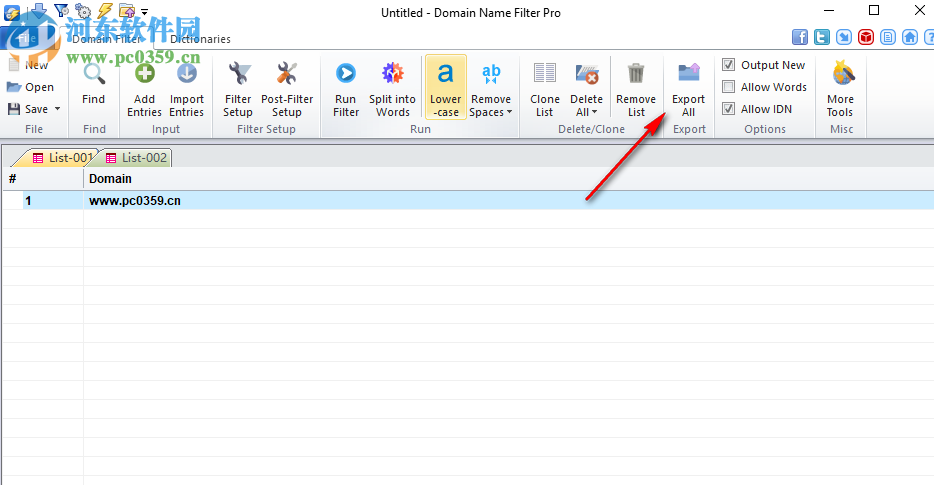Viewport: 934px width, 485px height.
Task: Expand the Save dropdown arrow
Action: click(x=58, y=109)
